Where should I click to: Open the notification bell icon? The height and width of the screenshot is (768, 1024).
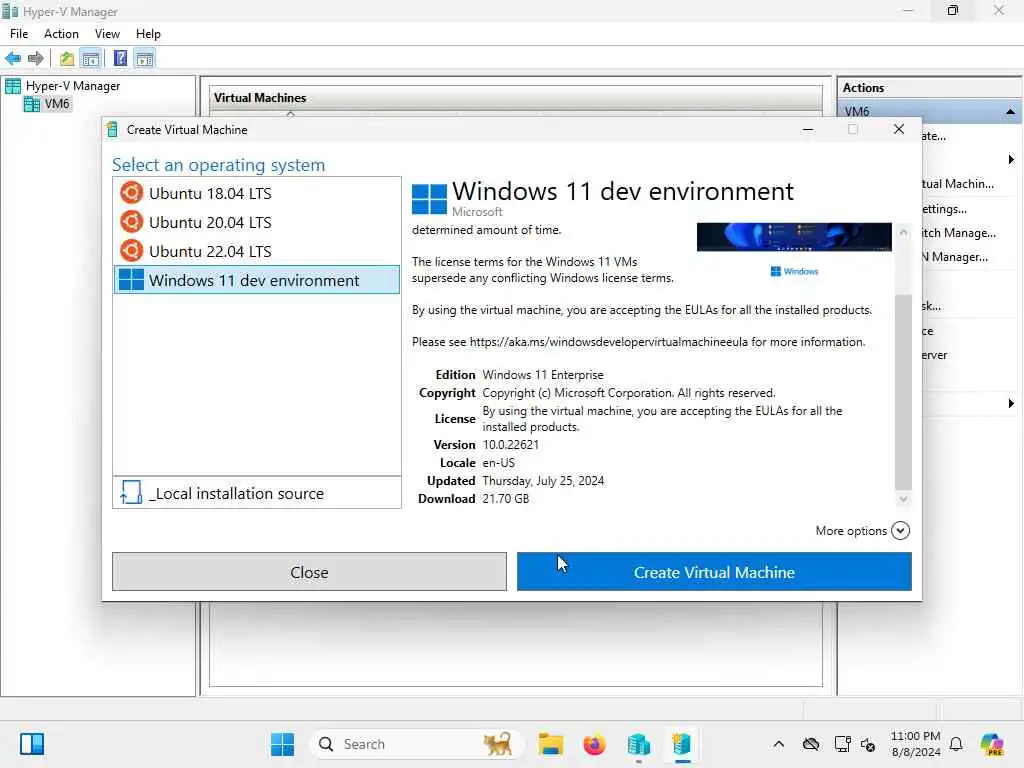point(956,744)
